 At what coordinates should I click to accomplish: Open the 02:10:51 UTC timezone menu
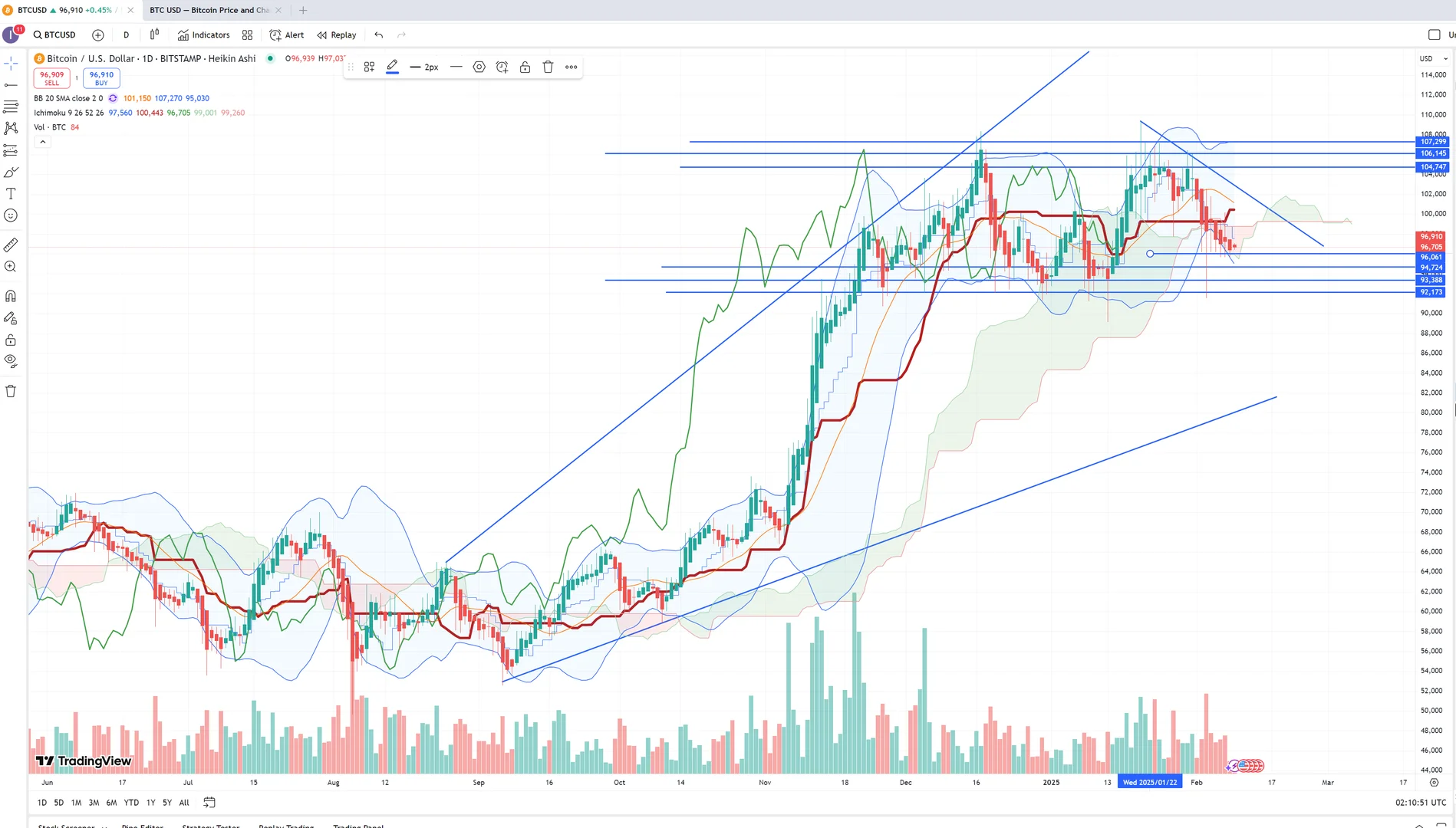1421,803
